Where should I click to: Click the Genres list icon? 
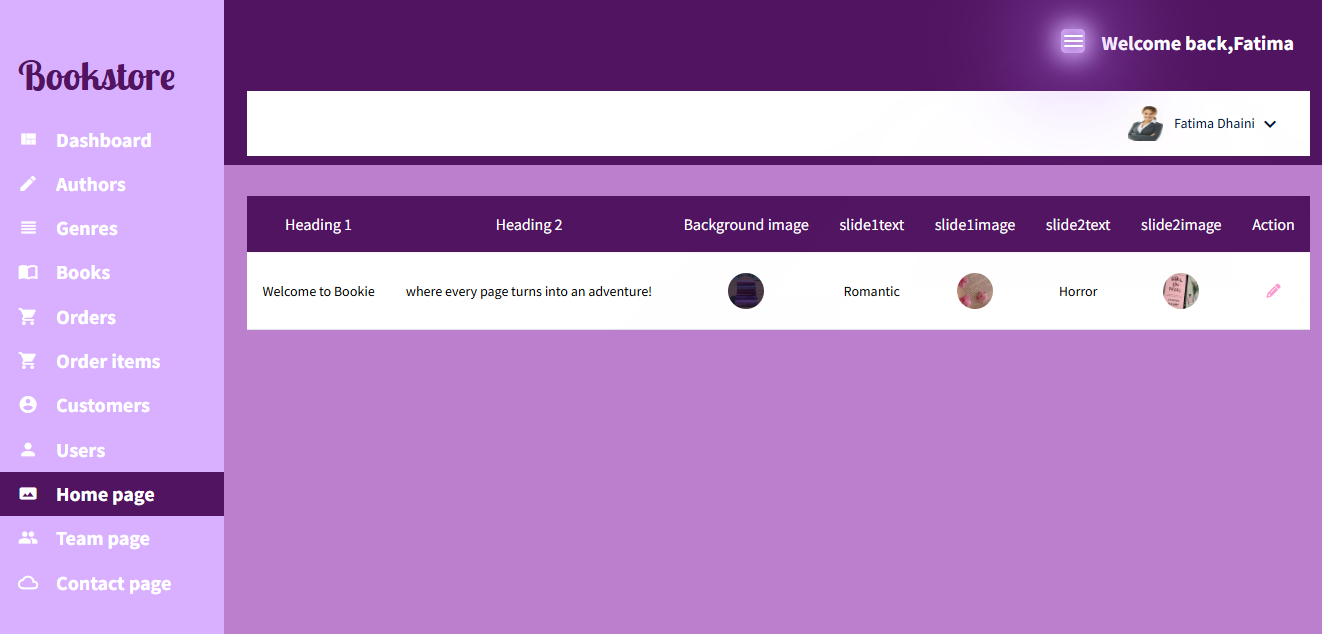coord(28,228)
